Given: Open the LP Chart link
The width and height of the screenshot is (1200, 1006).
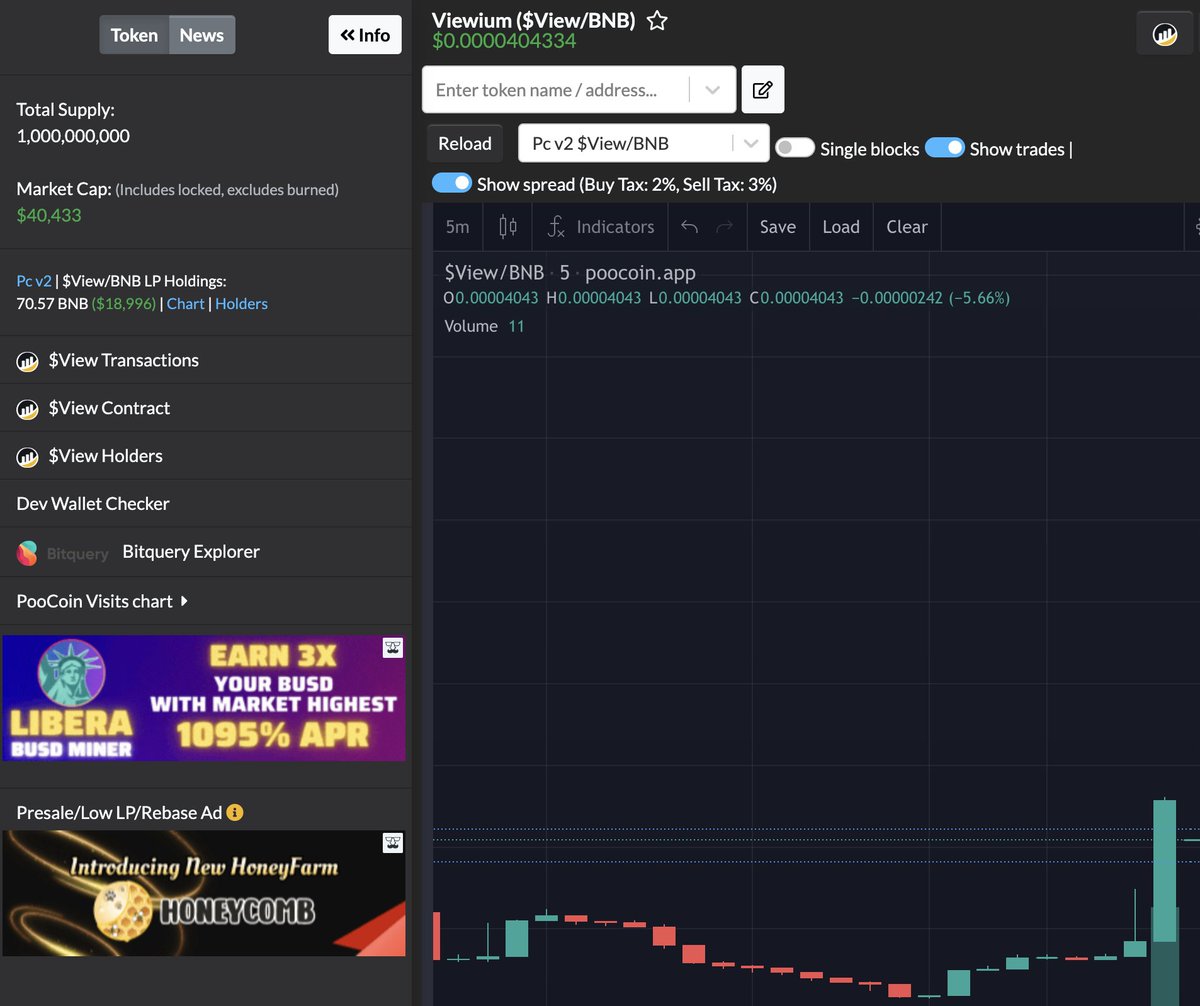Looking at the screenshot, I should [185, 303].
